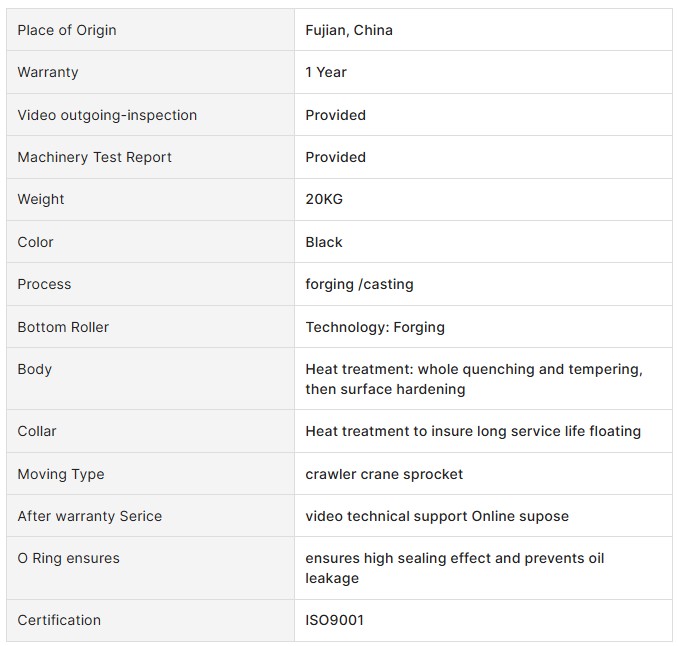
Task: Click the Color row label
Action: tap(35, 242)
